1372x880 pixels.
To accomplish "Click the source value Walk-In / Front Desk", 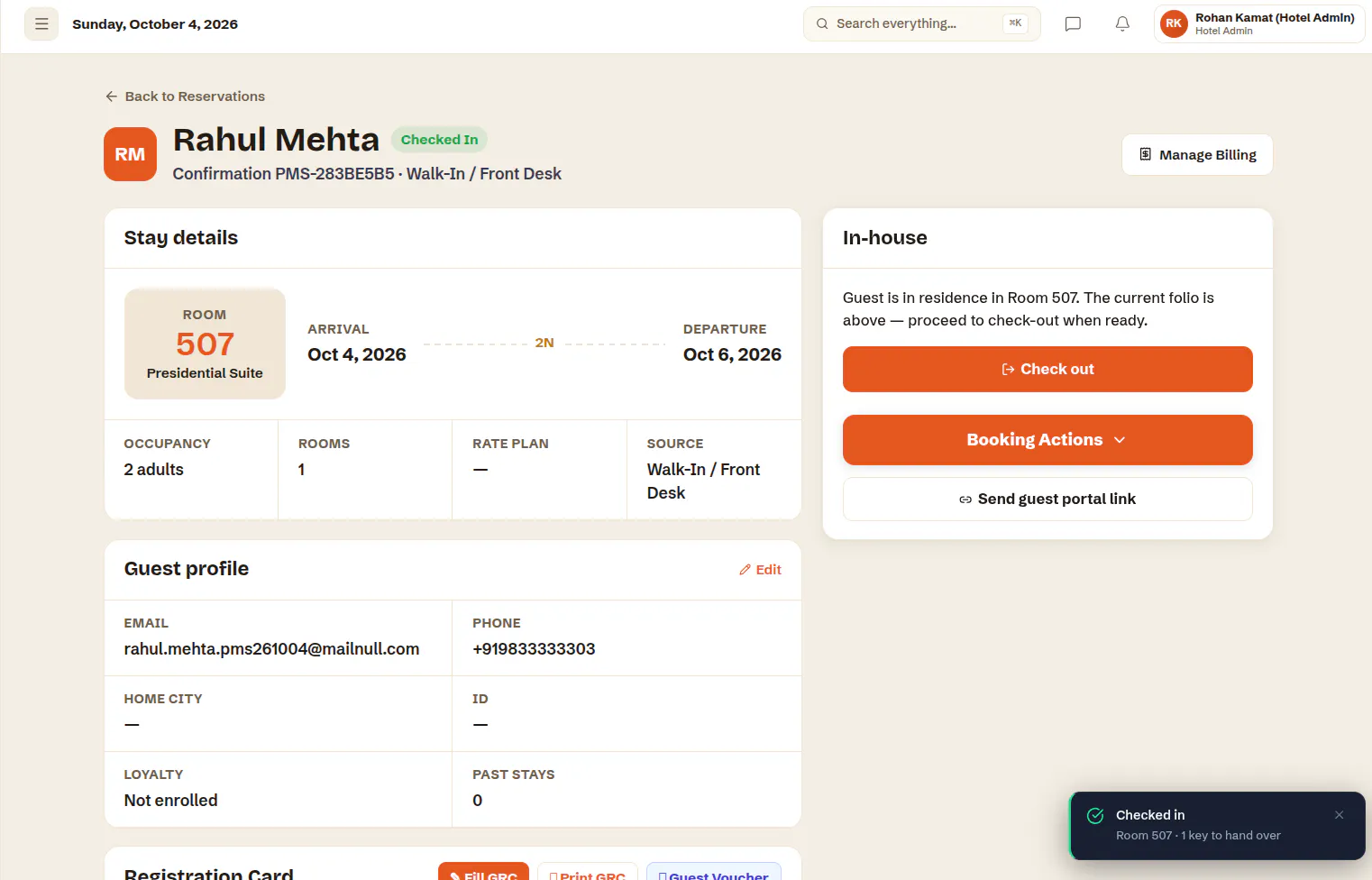I will pyautogui.click(x=703, y=481).
